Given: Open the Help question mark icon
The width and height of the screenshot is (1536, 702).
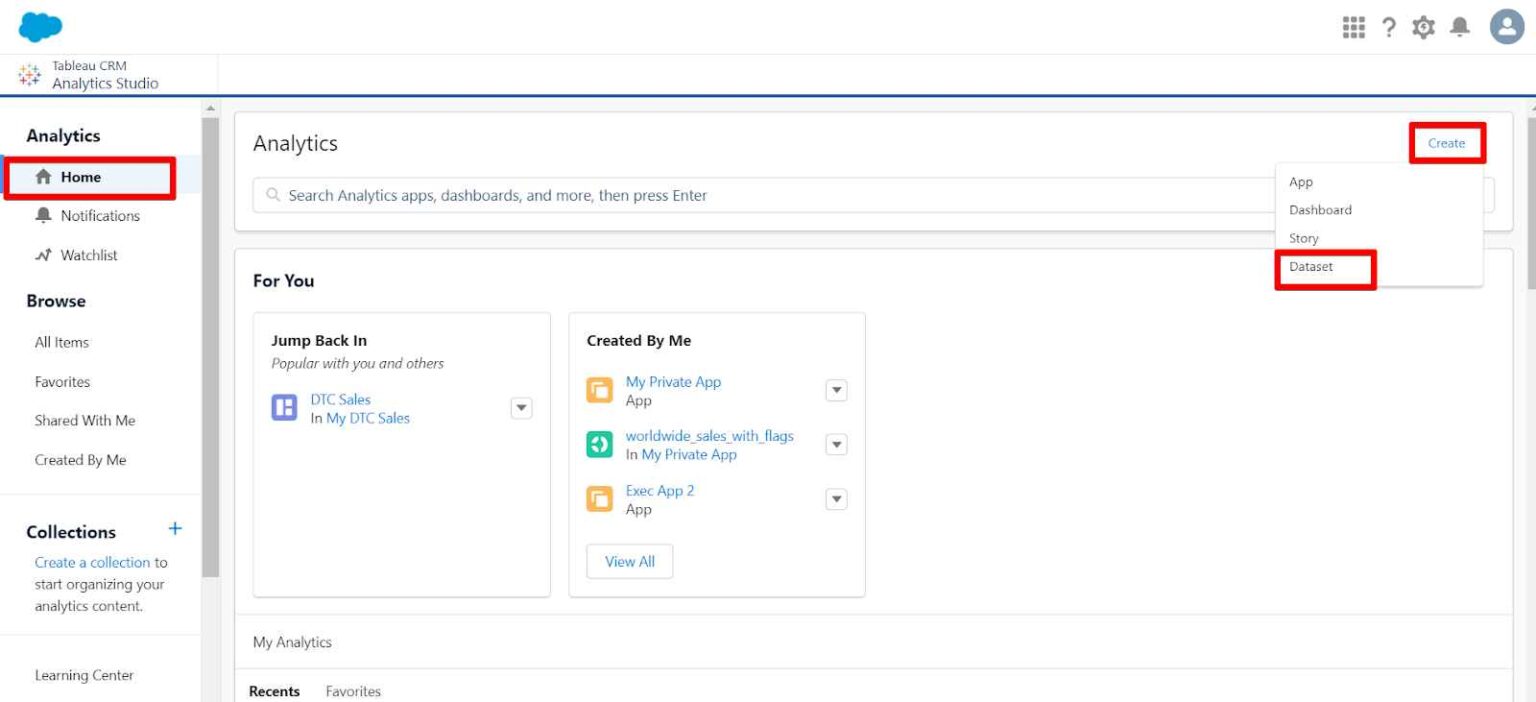Looking at the screenshot, I should click(1388, 28).
